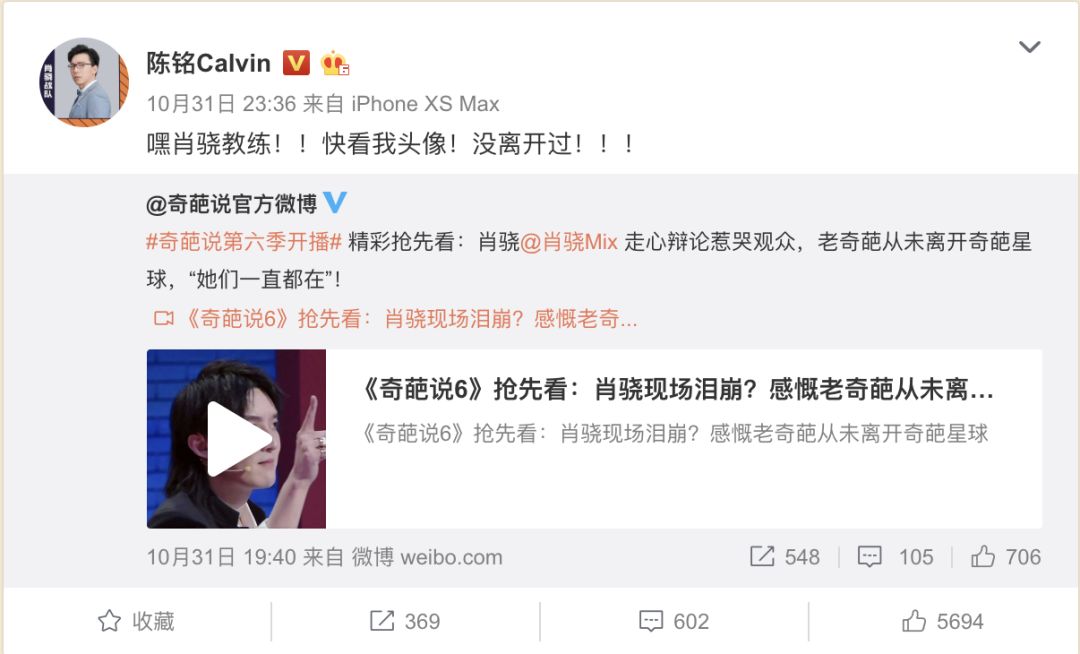Click original post repost icon 548
The height and width of the screenshot is (654, 1080).
785,556
